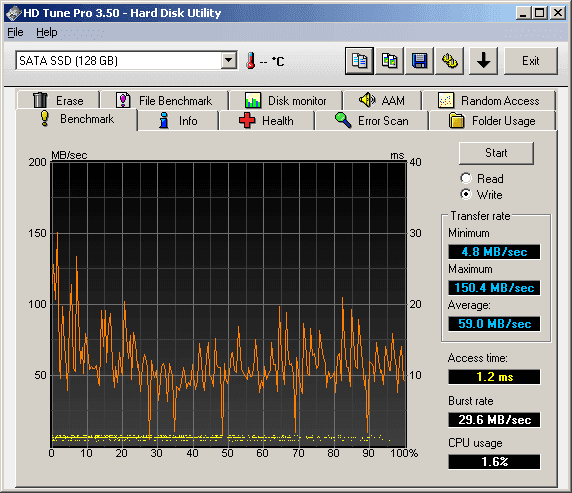The height and width of the screenshot is (493, 572).
Task: Click the save floppy disk icon
Action: click(x=420, y=61)
